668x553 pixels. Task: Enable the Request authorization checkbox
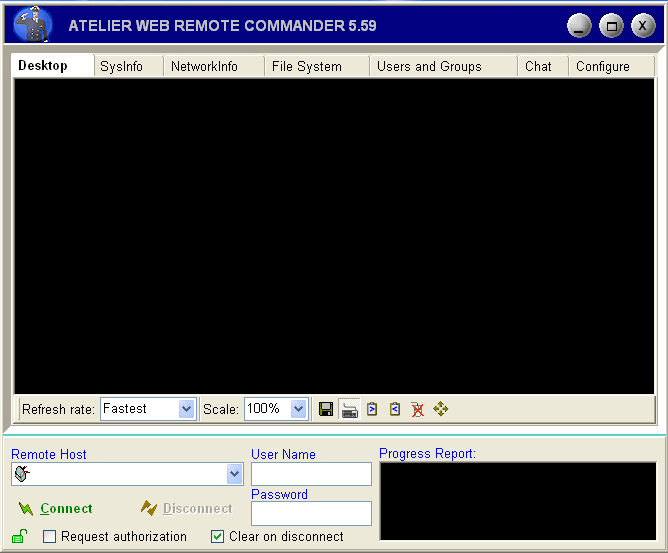click(49, 536)
